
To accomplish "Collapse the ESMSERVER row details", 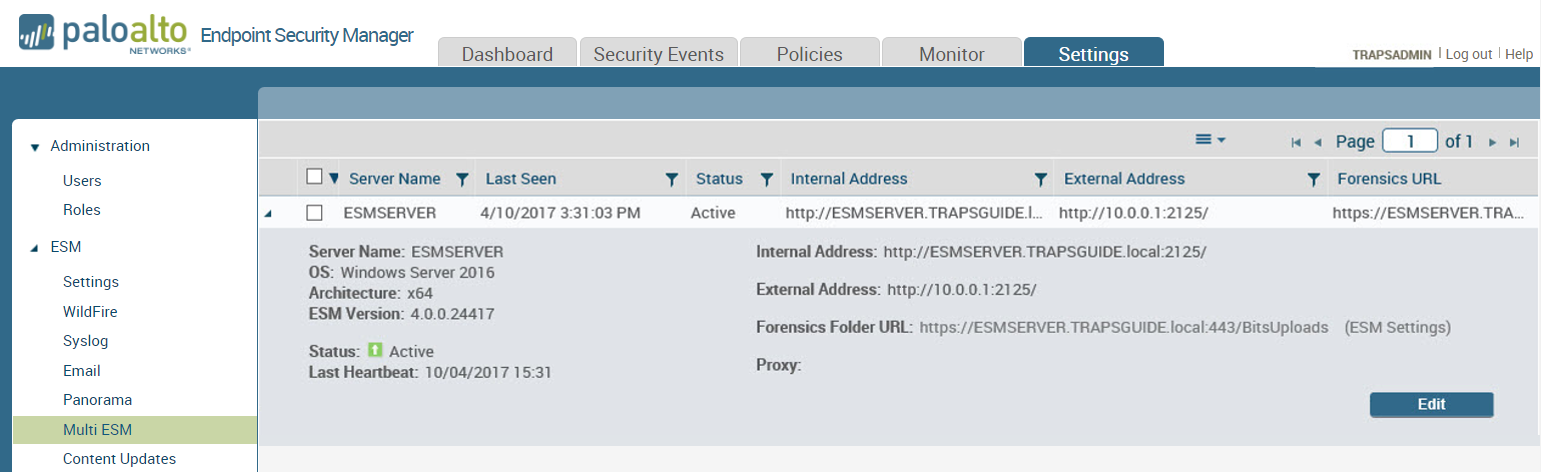I will point(268,213).
